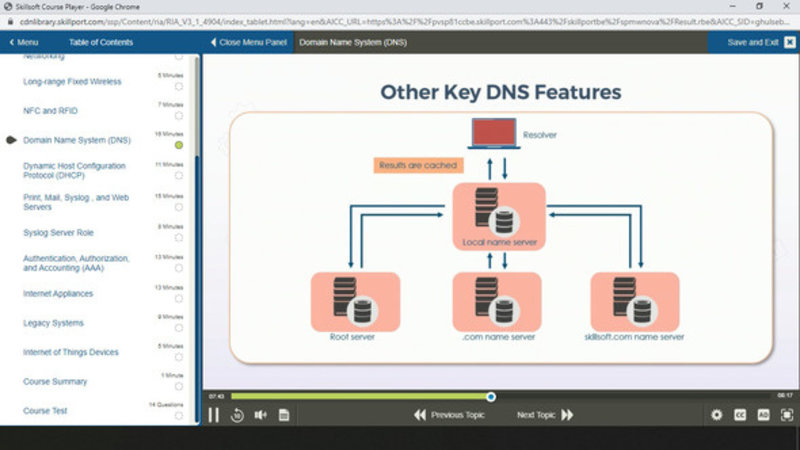This screenshot has height=450, width=800.
Task: Open player settings gear
Action: point(716,415)
